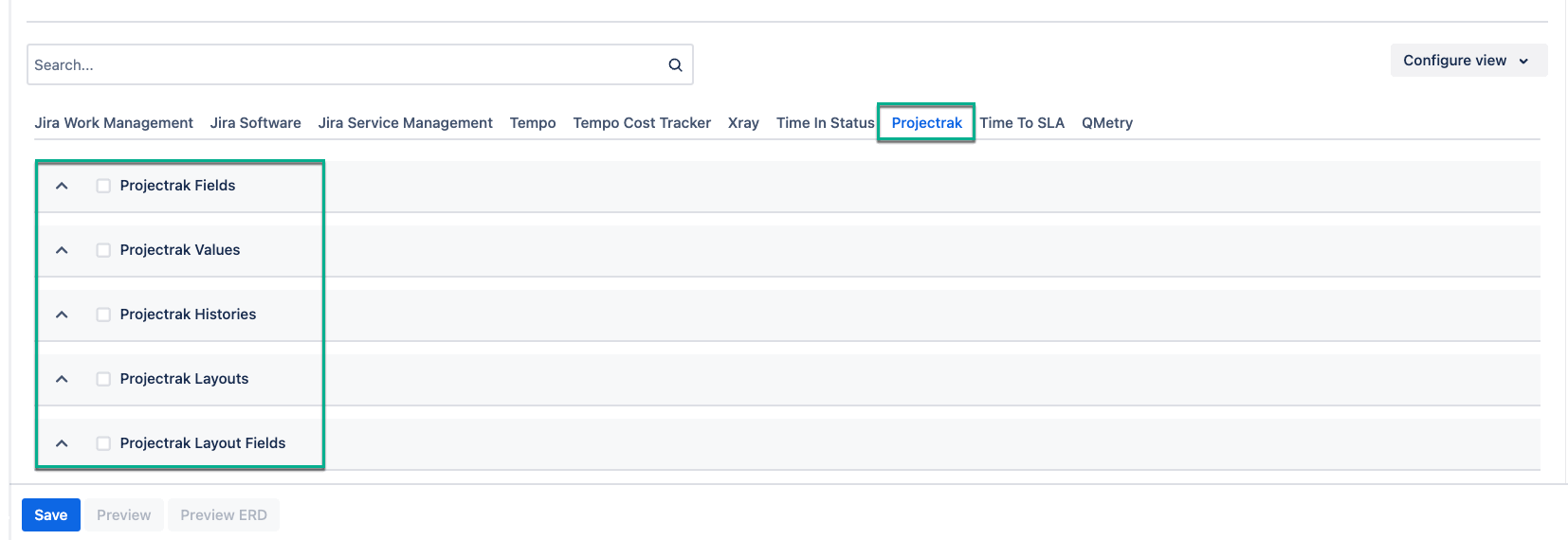Check the Projectrak Values checkbox
The width and height of the screenshot is (1568, 540).
[x=103, y=250]
